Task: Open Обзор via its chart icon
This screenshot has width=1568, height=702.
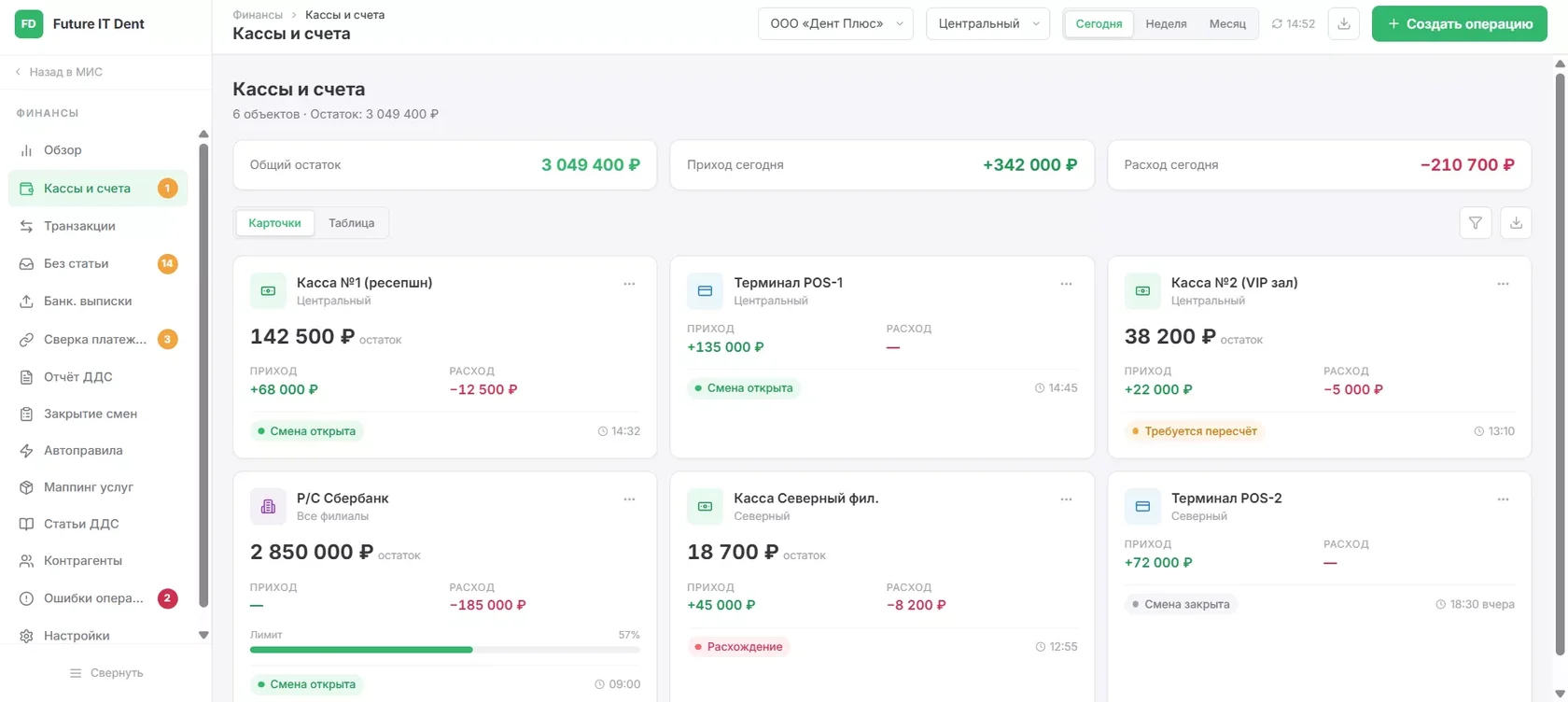Action: click(x=27, y=150)
